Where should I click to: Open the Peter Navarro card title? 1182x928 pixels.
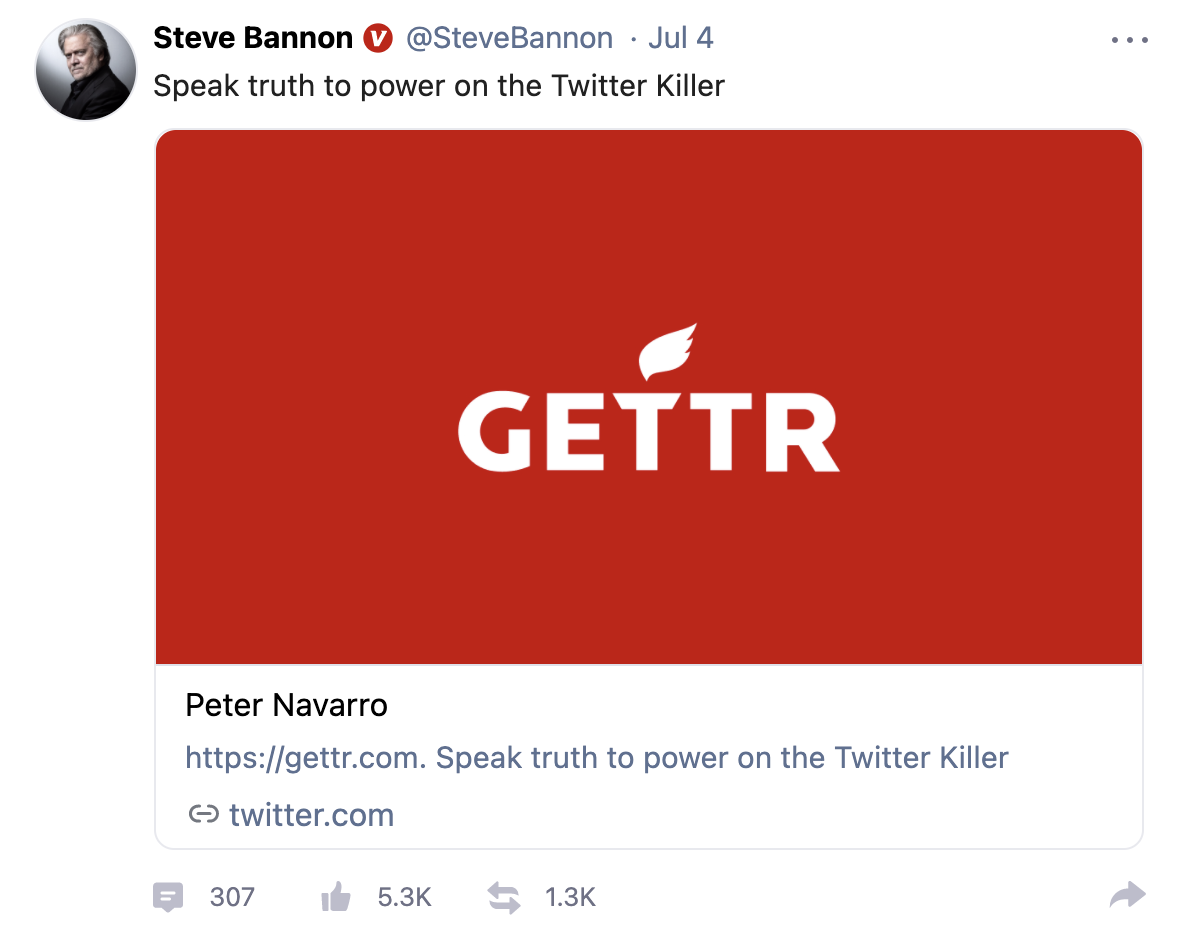tap(286, 706)
